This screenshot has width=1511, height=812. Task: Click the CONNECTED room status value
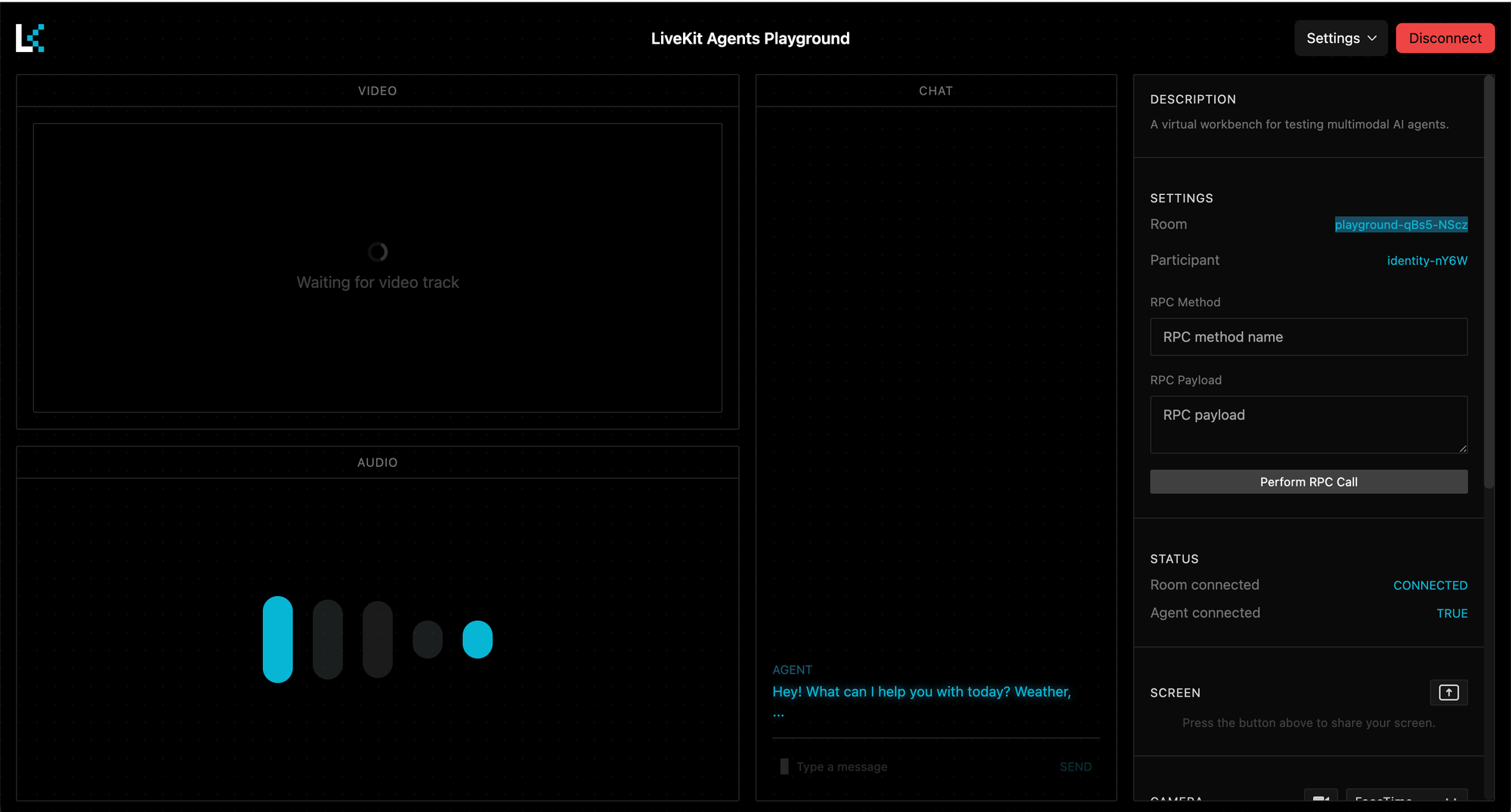(x=1430, y=585)
